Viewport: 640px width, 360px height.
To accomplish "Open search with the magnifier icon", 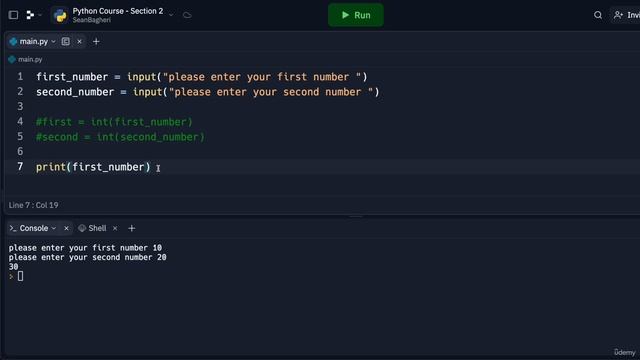I will 598,15.
